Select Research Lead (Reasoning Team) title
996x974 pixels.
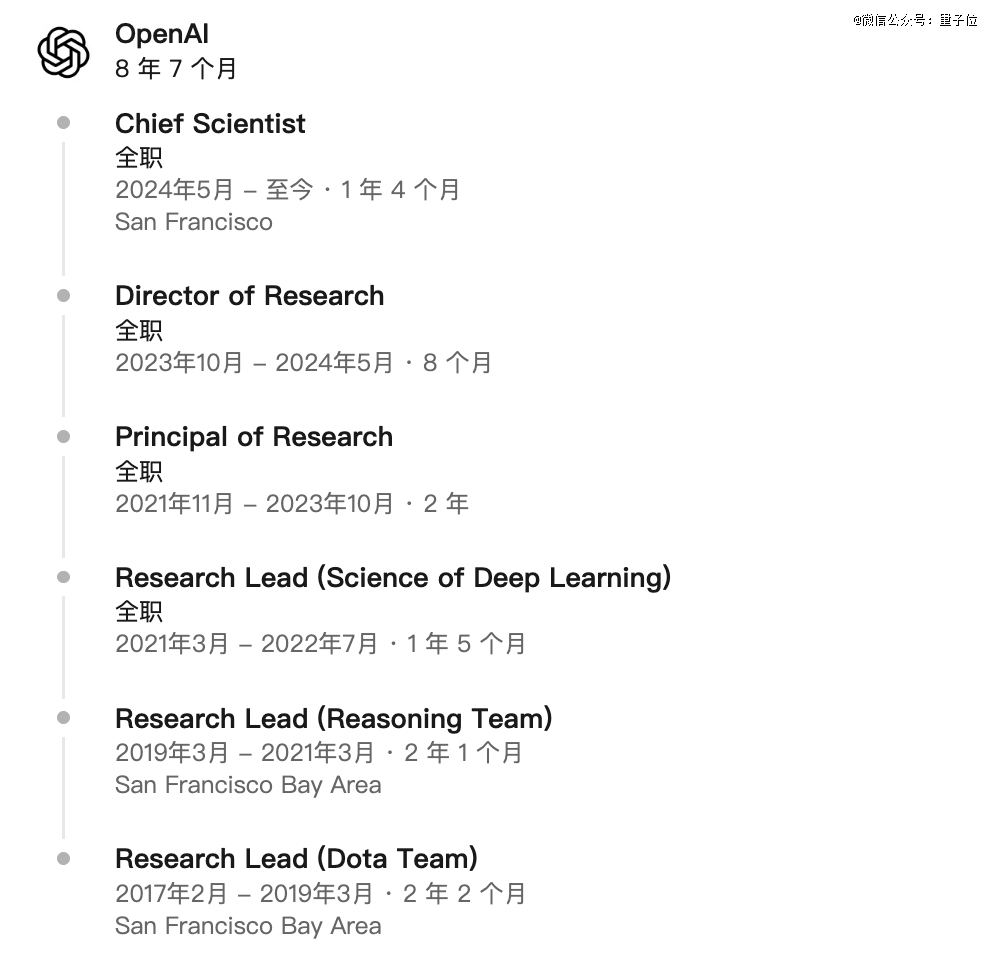[333, 719]
